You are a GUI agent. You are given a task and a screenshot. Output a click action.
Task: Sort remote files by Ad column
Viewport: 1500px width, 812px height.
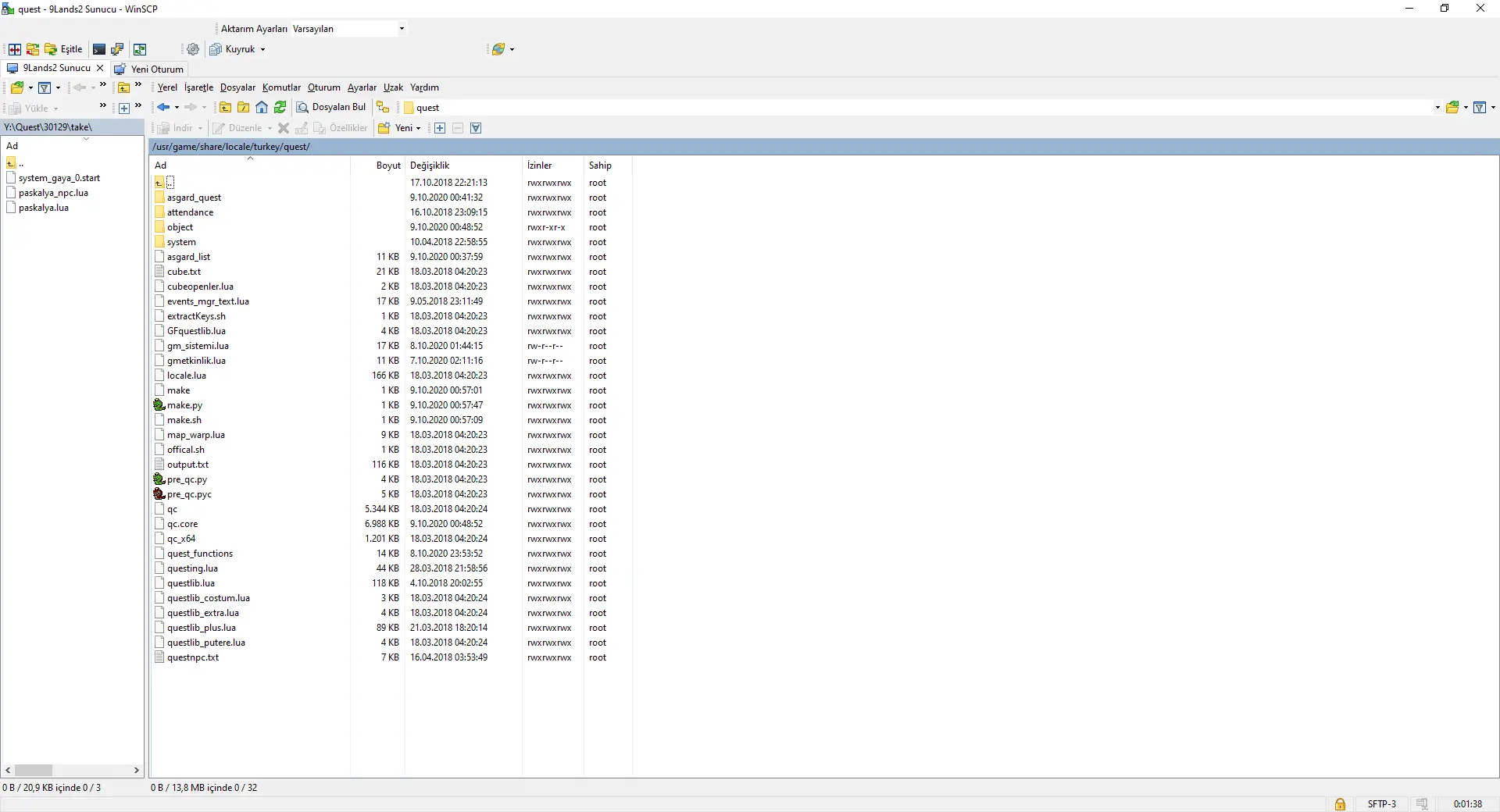tap(250, 166)
